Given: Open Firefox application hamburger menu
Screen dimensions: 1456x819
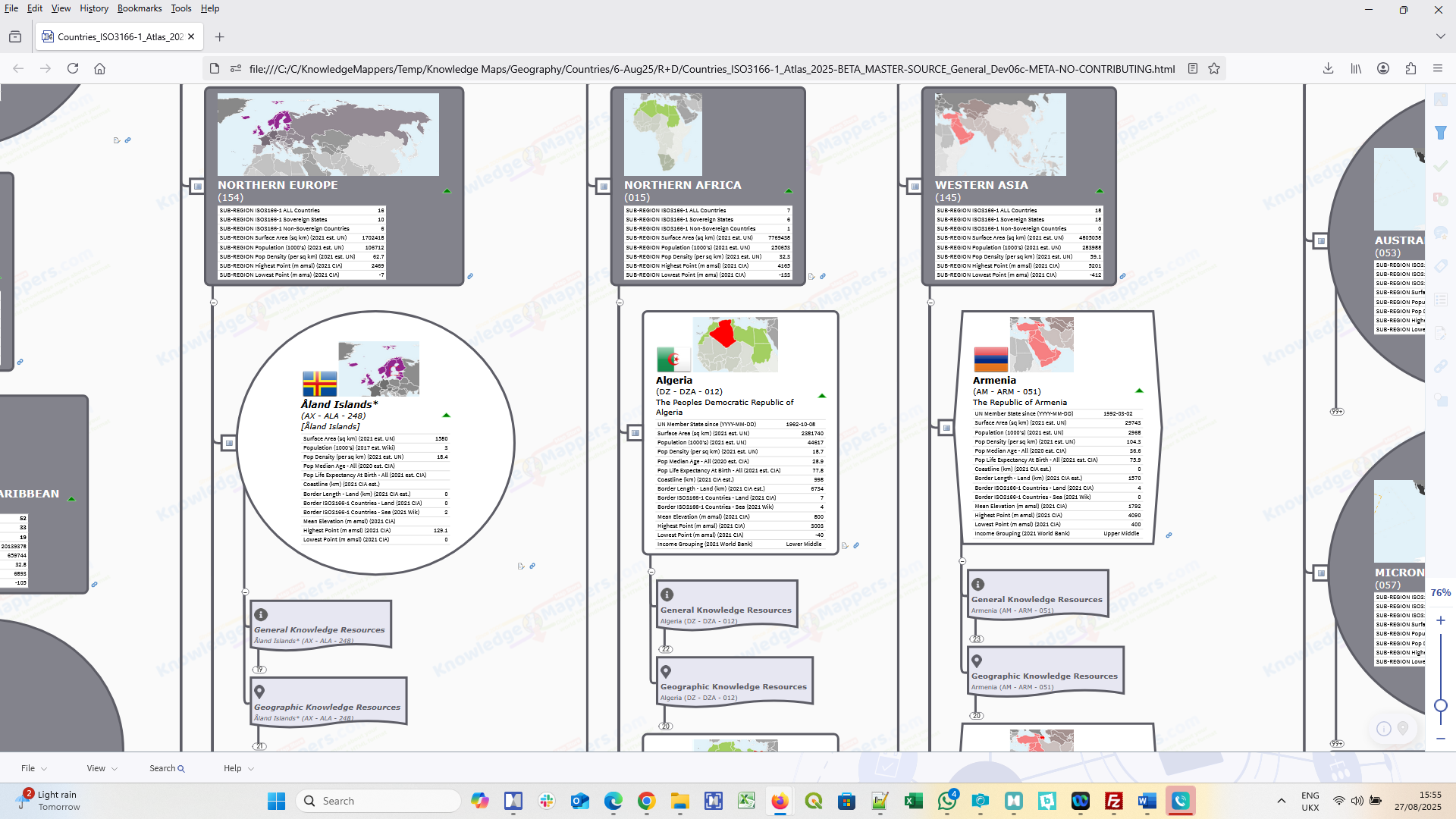Looking at the screenshot, I should 1438,68.
